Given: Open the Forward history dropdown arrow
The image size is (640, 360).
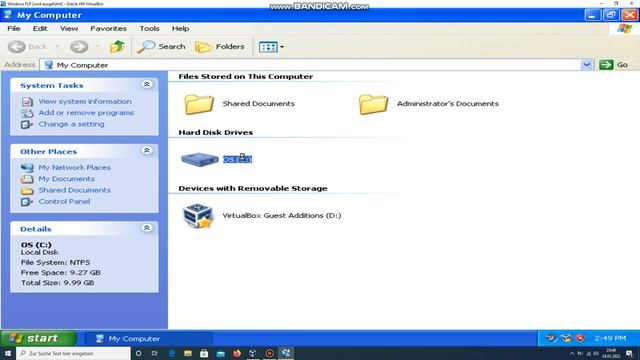Looking at the screenshot, I should pos(98,47).
